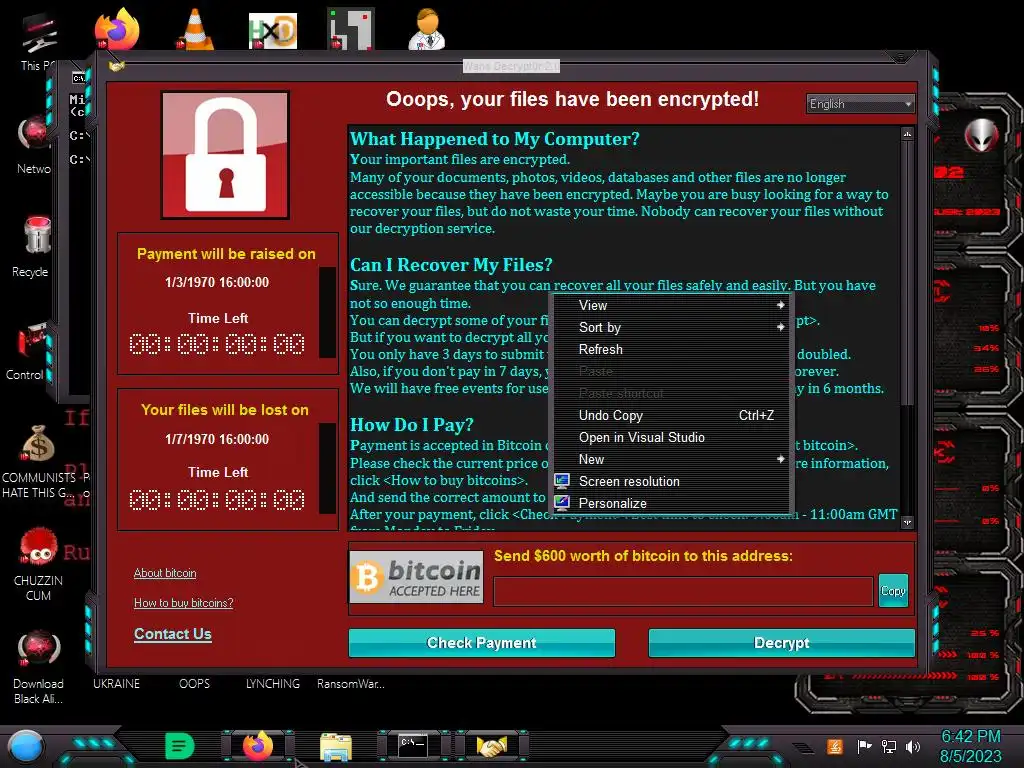Open the Control panel desktop icon

(x=27, y=351)
